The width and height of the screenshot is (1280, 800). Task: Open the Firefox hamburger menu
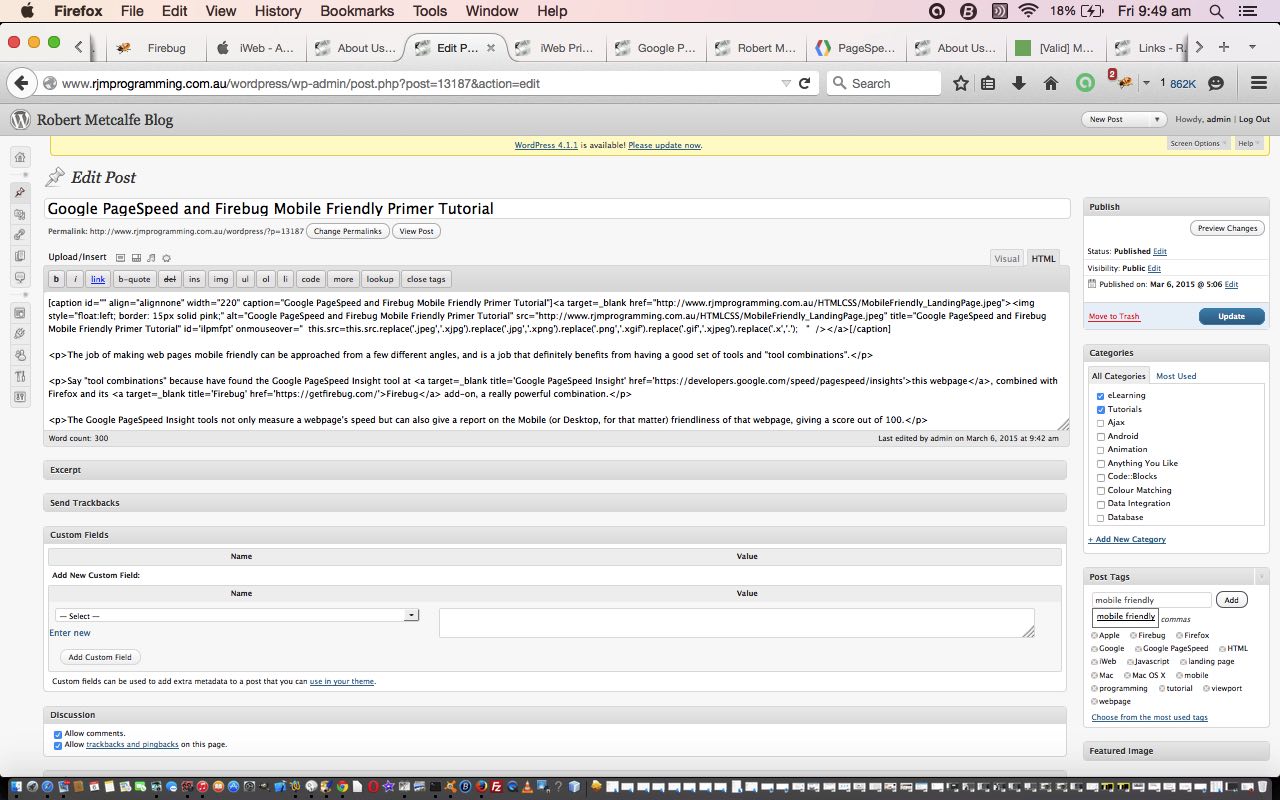(1259, 83)
